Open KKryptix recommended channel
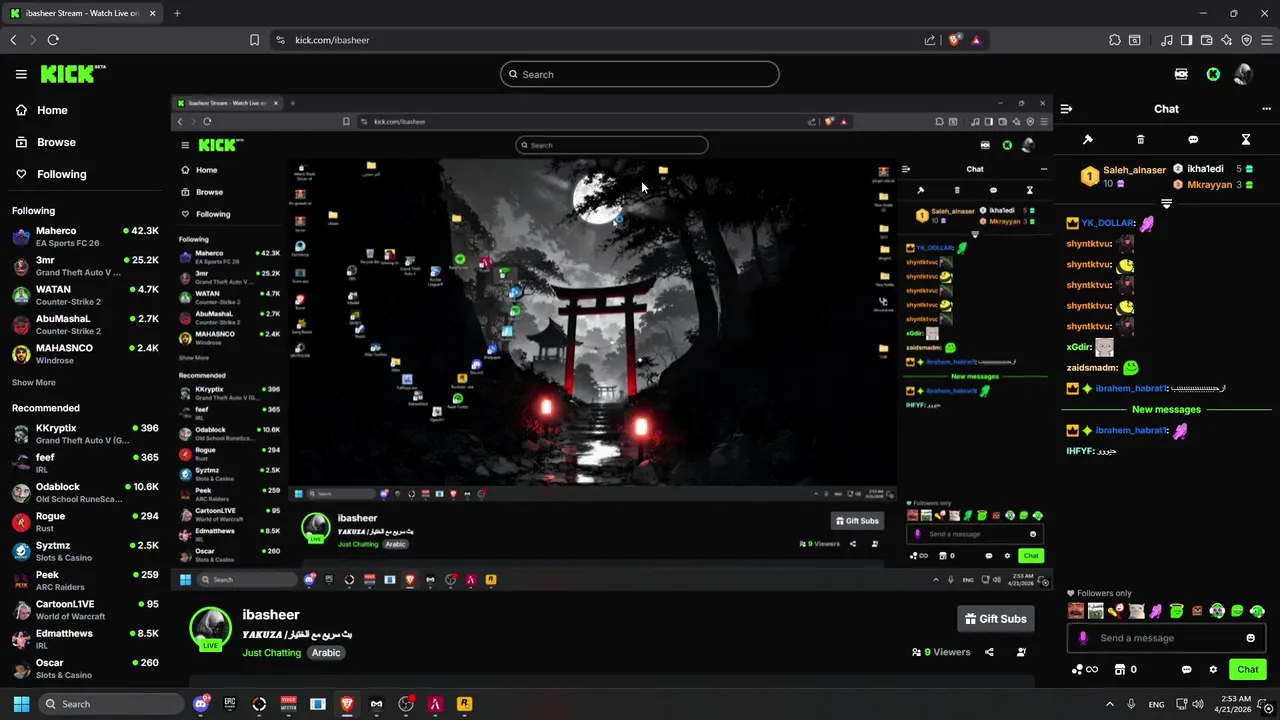1280x720 pixels. pyautogui.click(x=85, y=434)
